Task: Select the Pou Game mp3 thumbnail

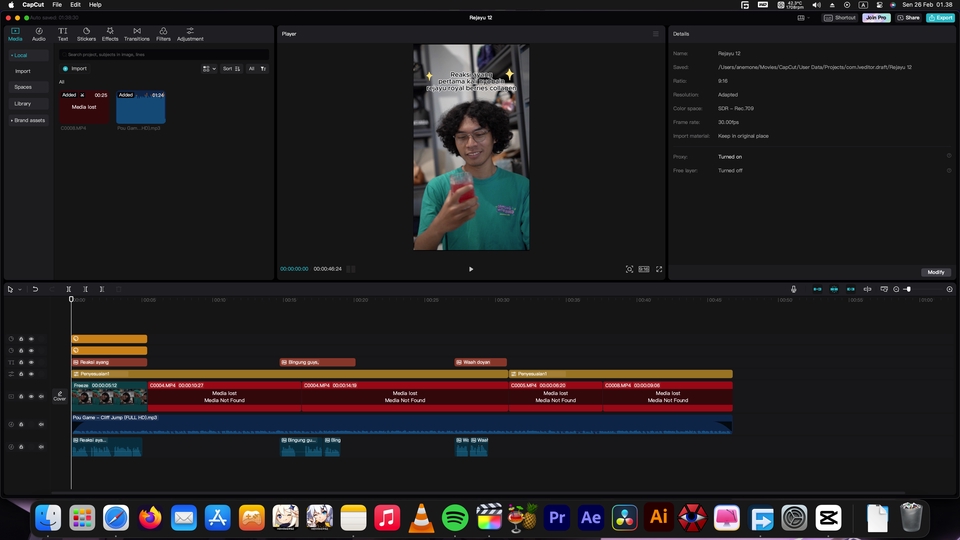Action: (x=141, y=107)
